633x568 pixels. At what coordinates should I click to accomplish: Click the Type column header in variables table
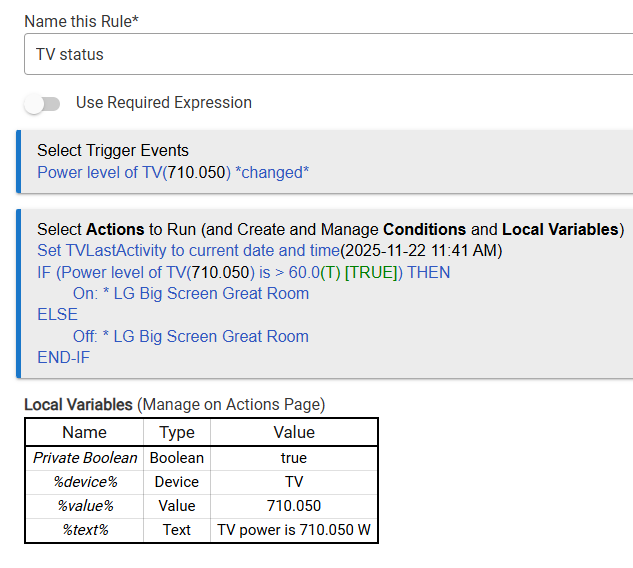click(176, 432)
